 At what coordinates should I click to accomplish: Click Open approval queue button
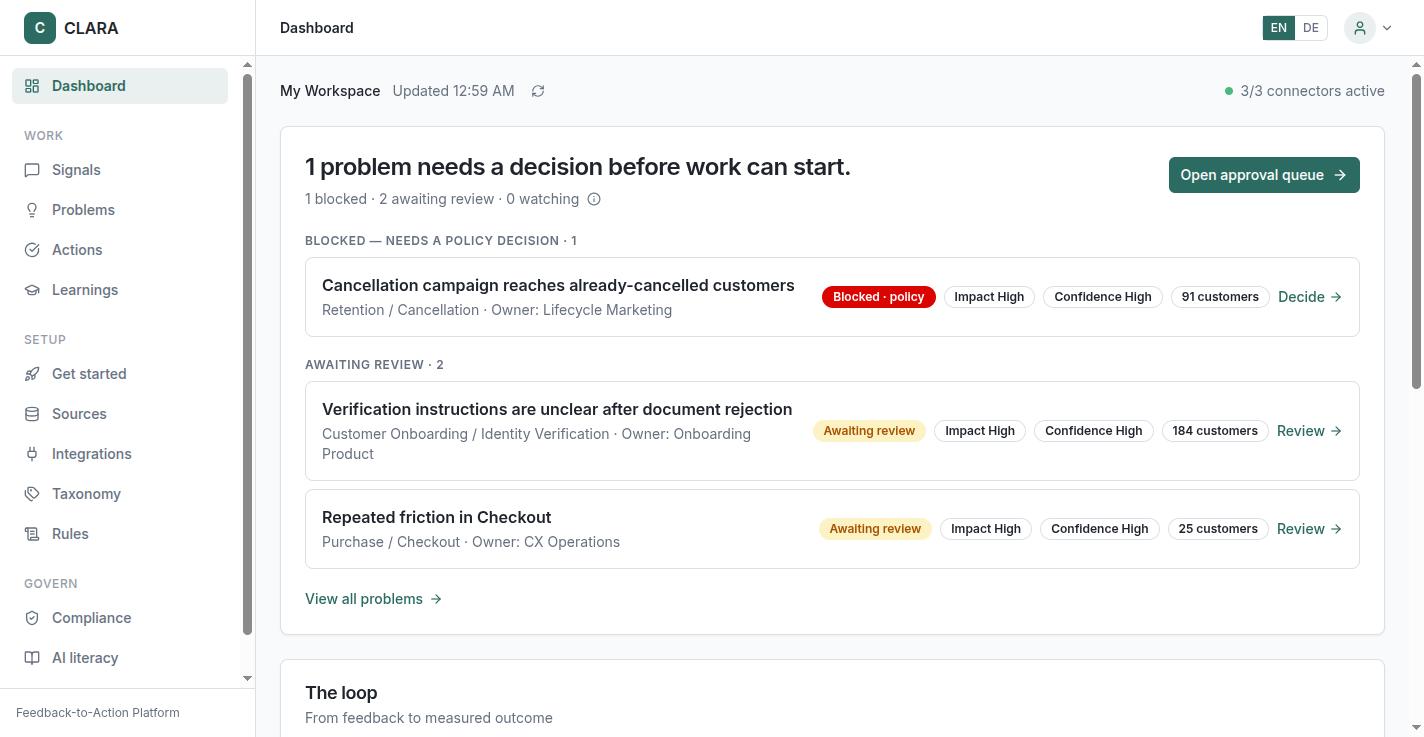pyautogui.click(x=1264, y=175)
